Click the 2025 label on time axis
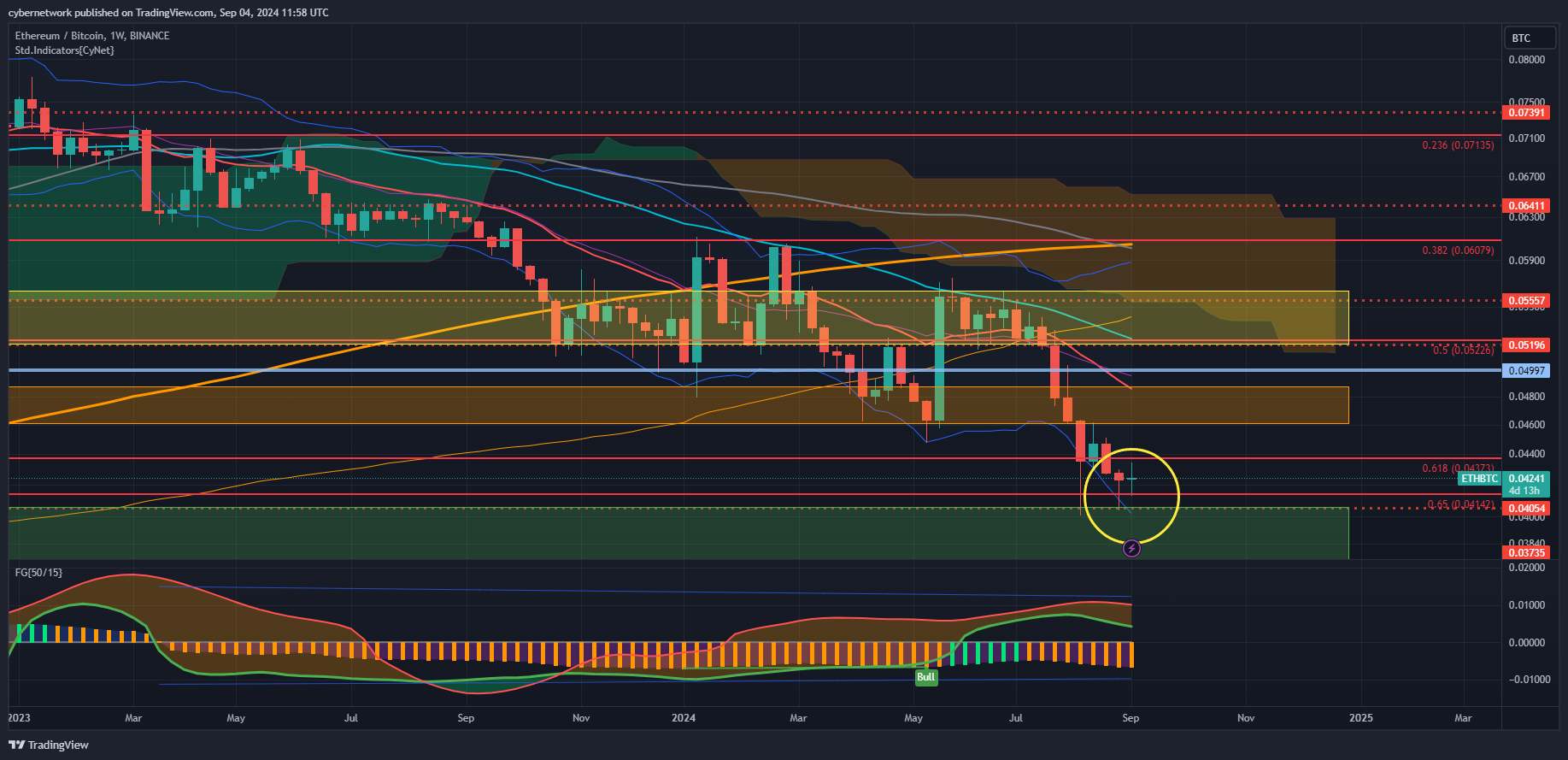1568x760 pixels. pos(1360,718)
